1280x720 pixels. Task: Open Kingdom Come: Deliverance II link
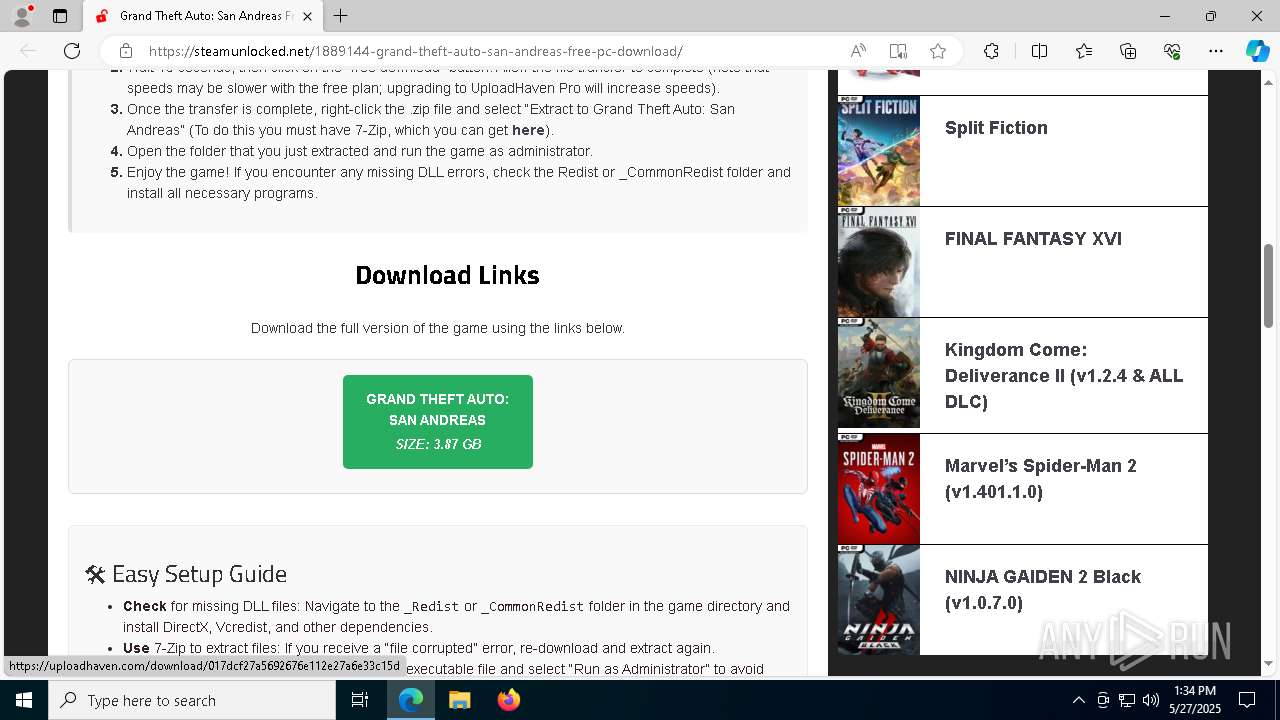pos(1064,376)
